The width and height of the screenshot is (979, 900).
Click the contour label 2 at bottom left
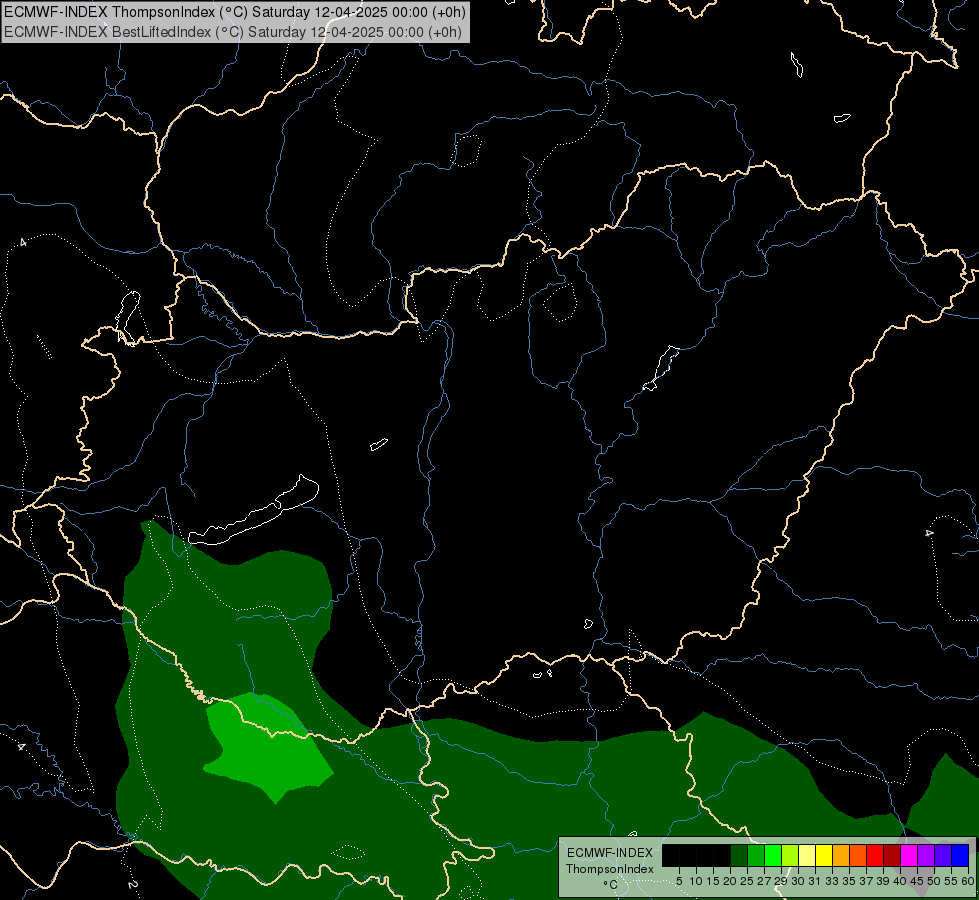pos(132,884)
